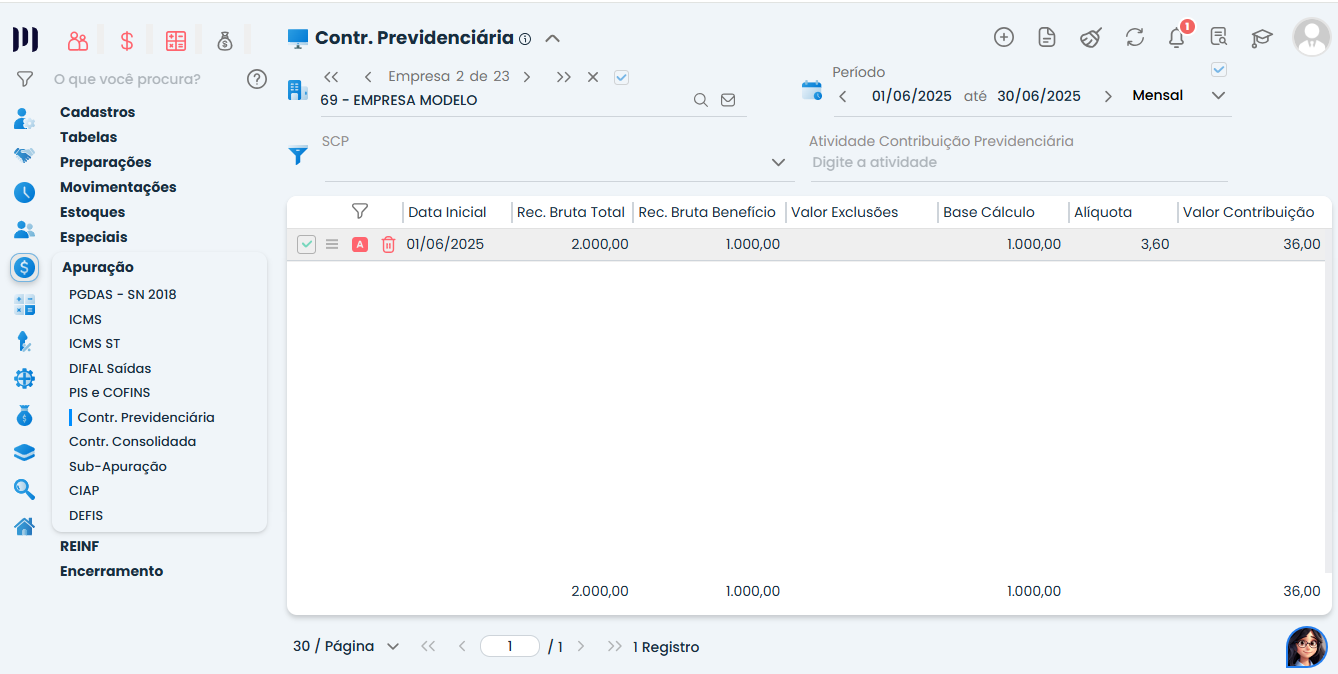
Task: Open the Cadastros menu
Action: [97, 112]
